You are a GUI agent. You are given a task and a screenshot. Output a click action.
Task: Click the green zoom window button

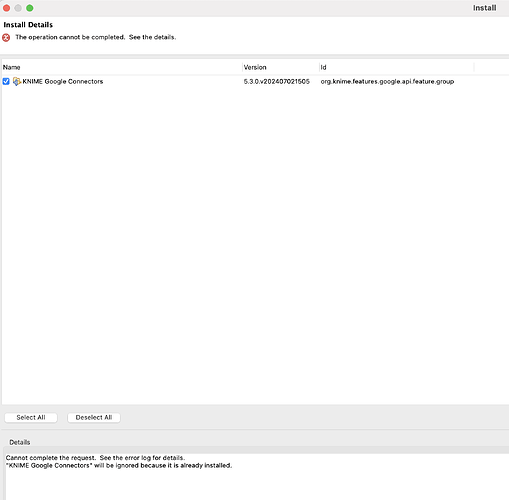tap(30, 8)
